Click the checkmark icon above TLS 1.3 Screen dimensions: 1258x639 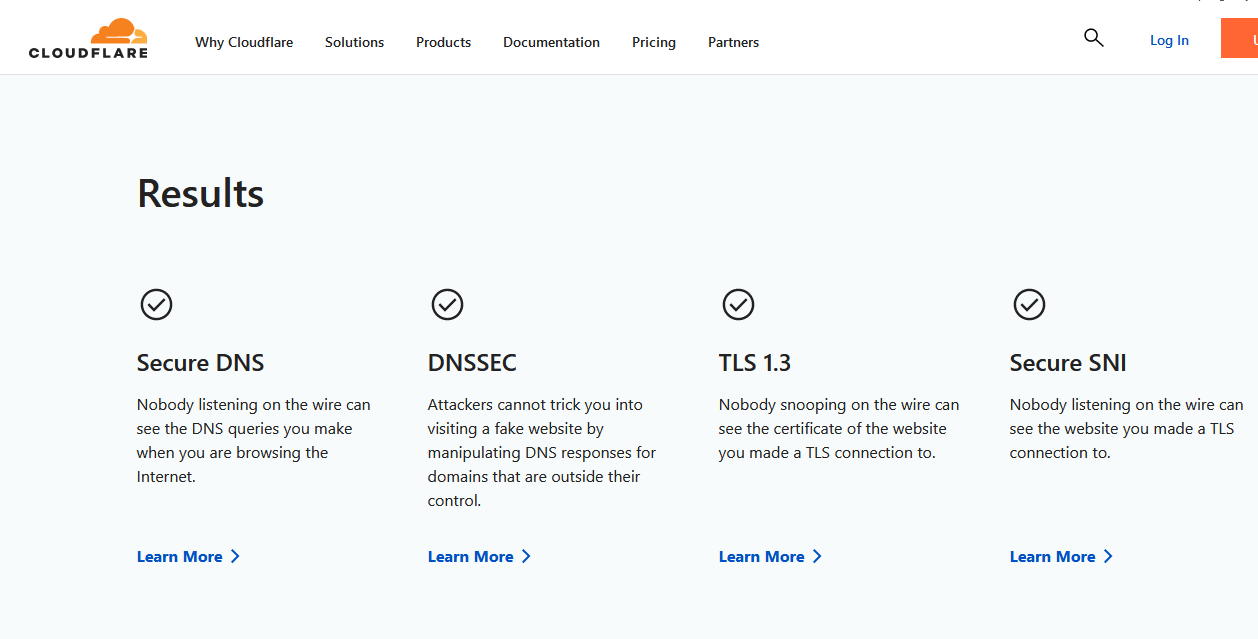tap(738, 304)
